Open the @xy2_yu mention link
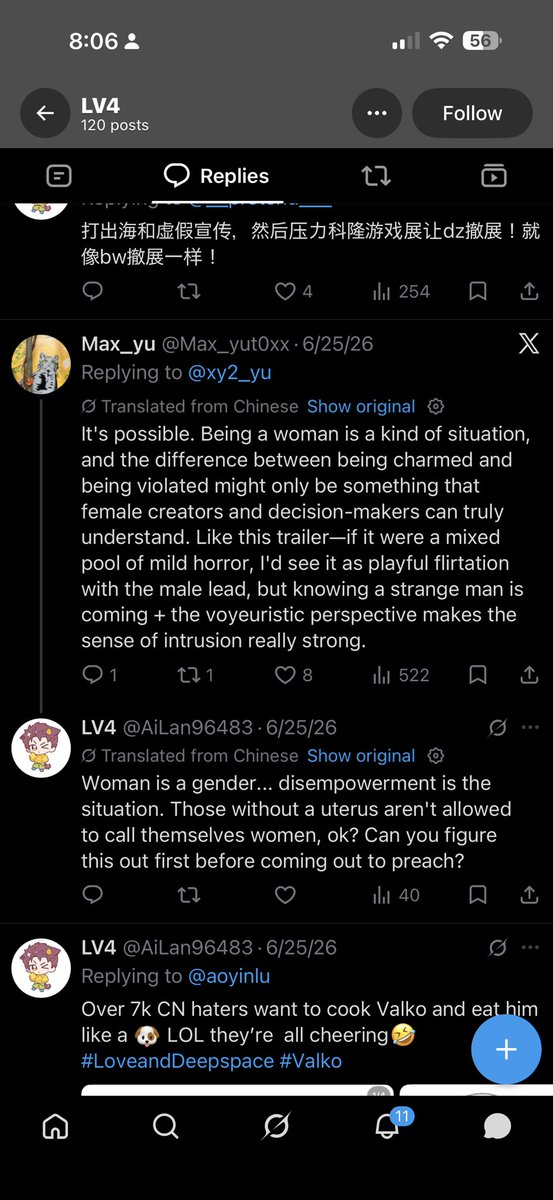This screenshot has width=553, height=1200. pos(229,373)
